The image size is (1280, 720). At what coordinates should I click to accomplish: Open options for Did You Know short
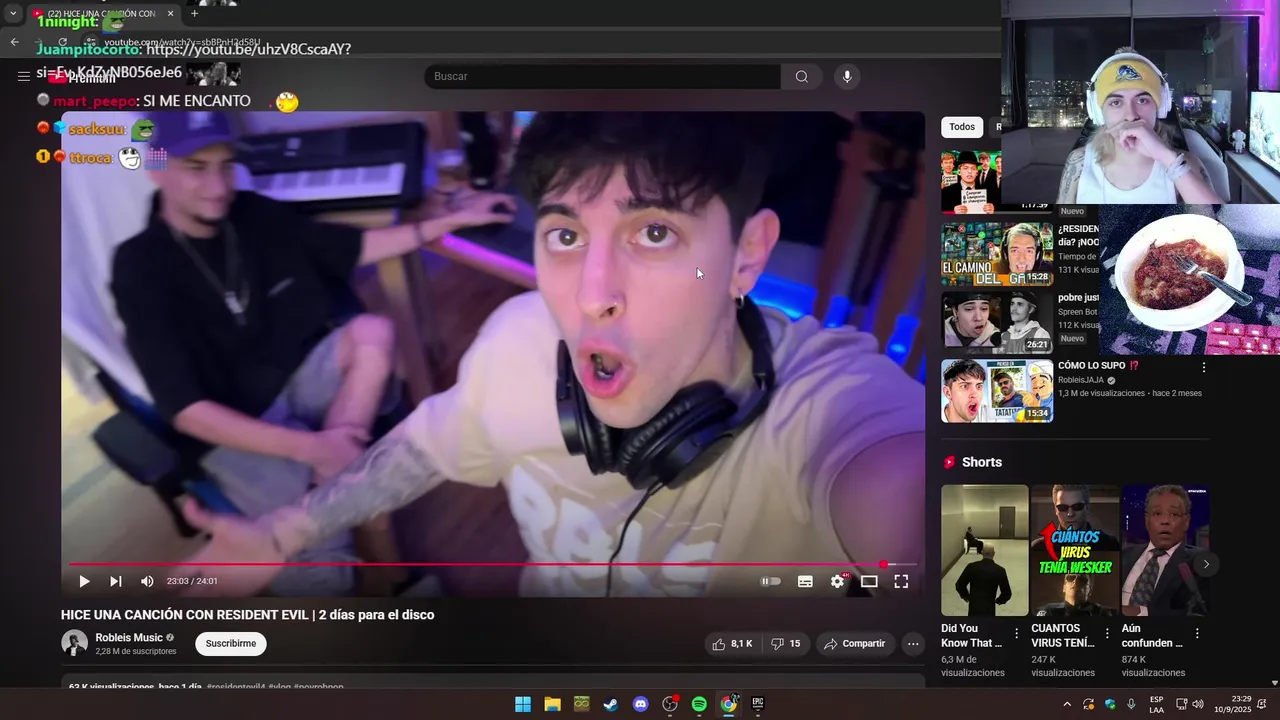[1017, 633]
